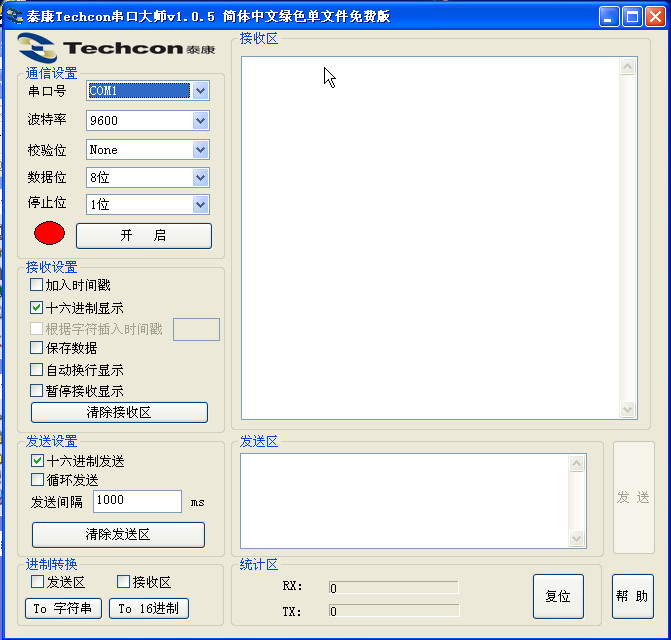Click the TX counter field

click(x=394, y=611)
